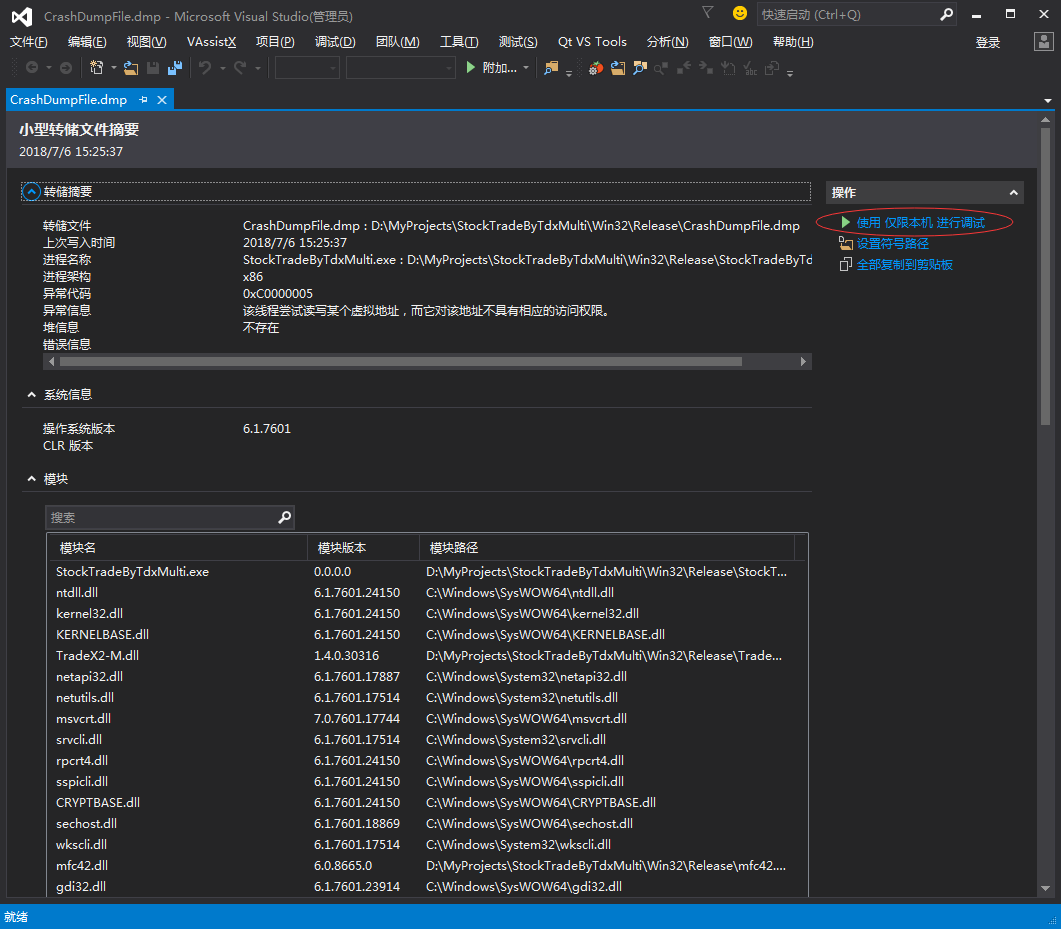Click the 模块名 column header
This screenshot has width=1061, height=929.
[178, 547]
